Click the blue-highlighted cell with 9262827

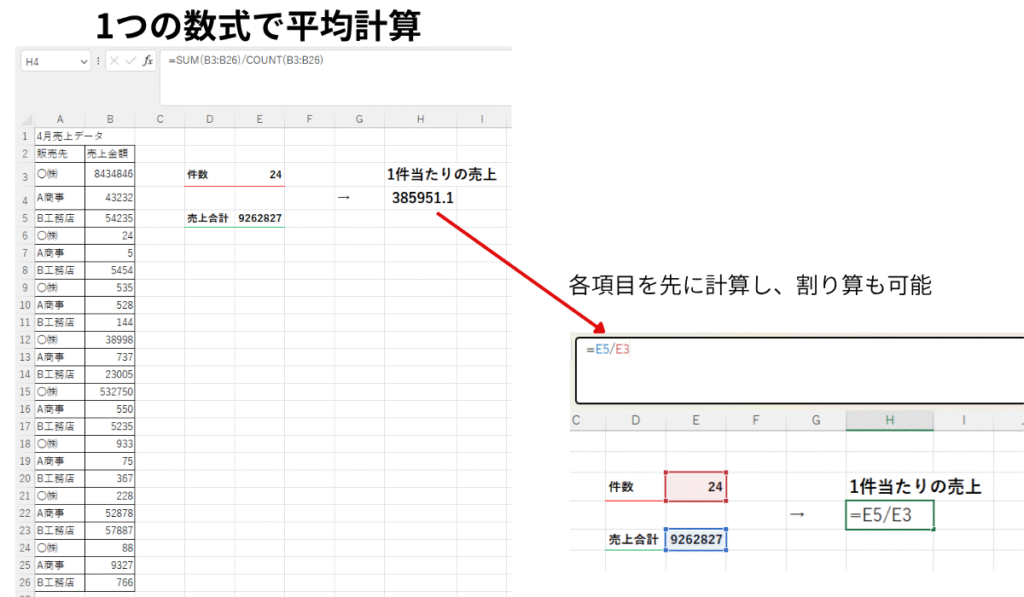pyautogui.click(x=695, y=539)
